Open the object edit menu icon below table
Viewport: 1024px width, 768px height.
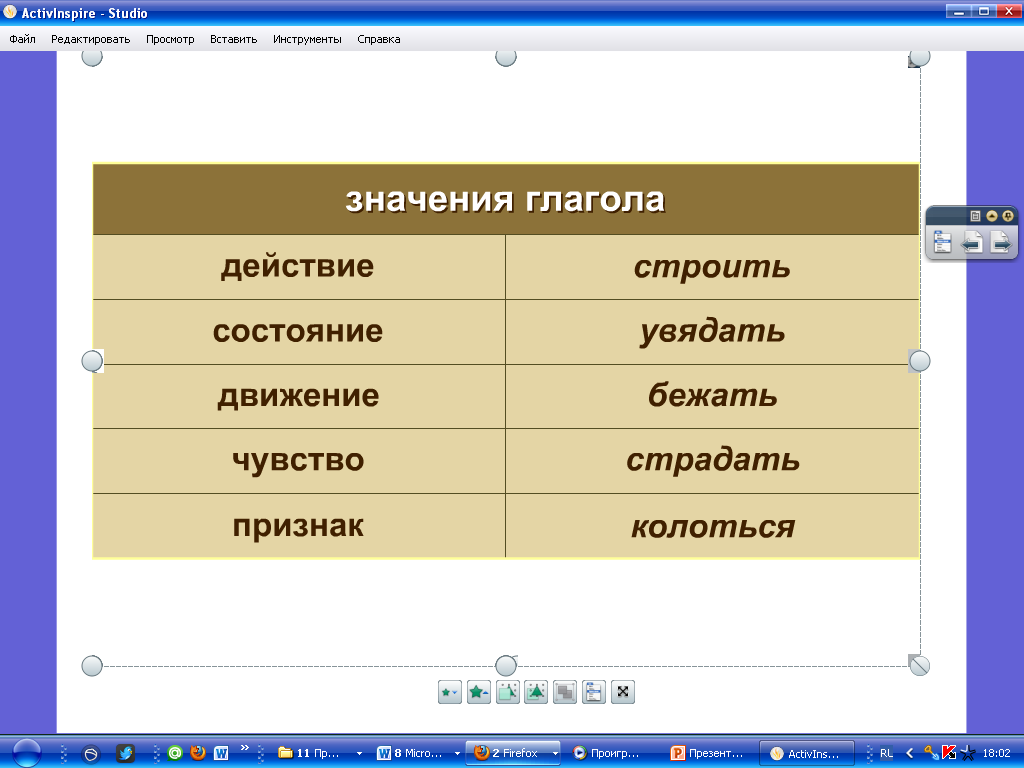coord(594,692)
